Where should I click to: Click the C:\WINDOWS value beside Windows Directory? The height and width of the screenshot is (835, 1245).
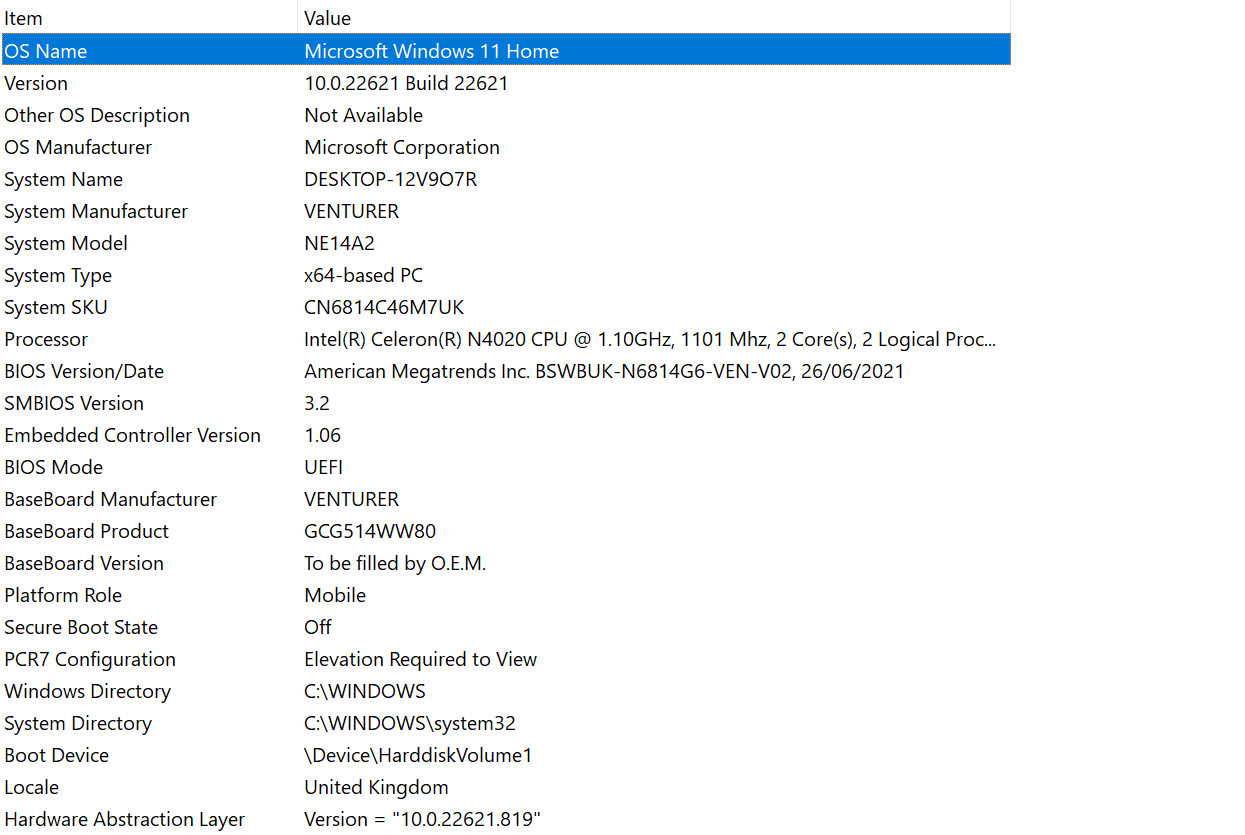coord(365,691)
